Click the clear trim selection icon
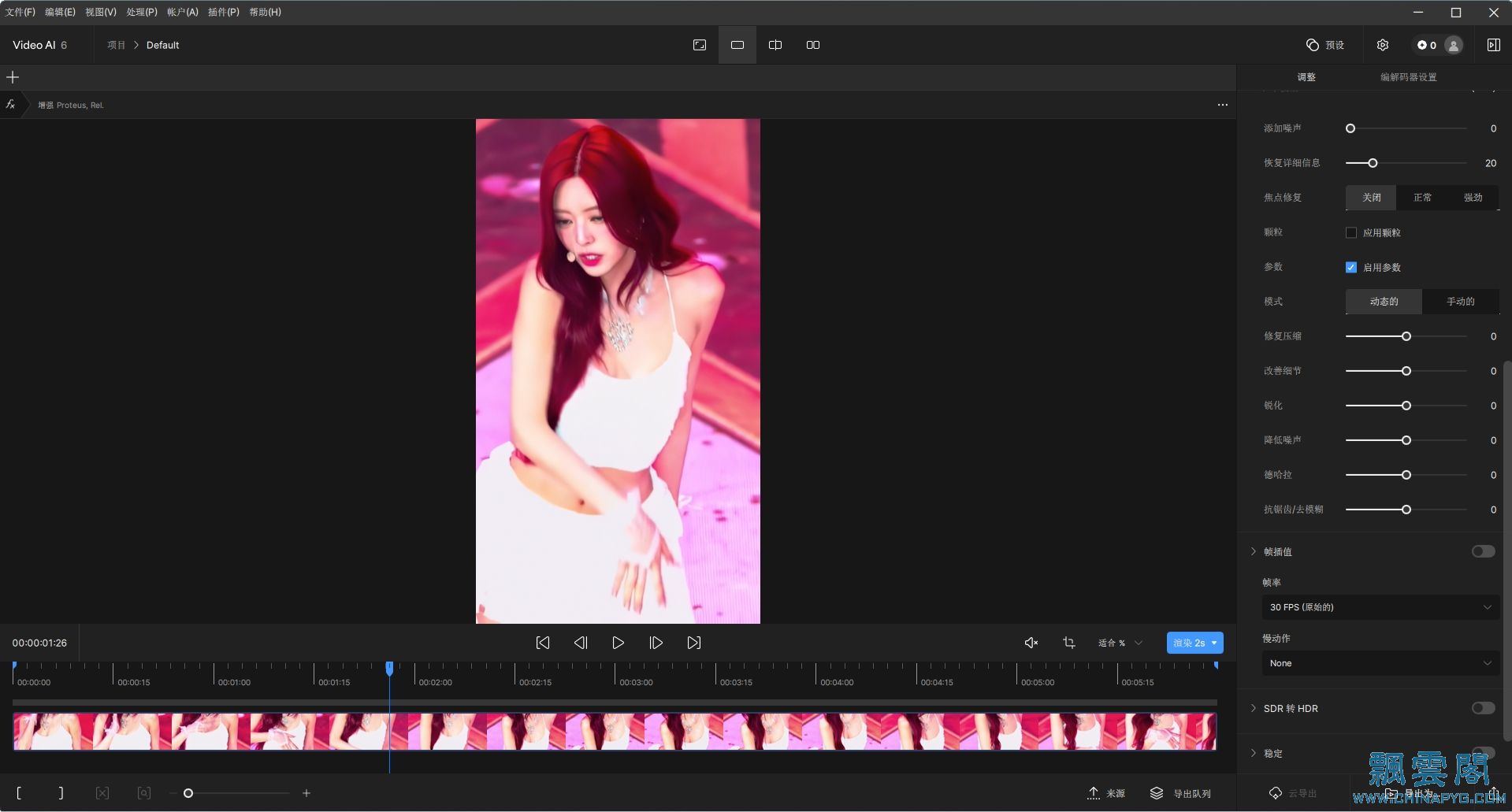 [x=102, y=793]
